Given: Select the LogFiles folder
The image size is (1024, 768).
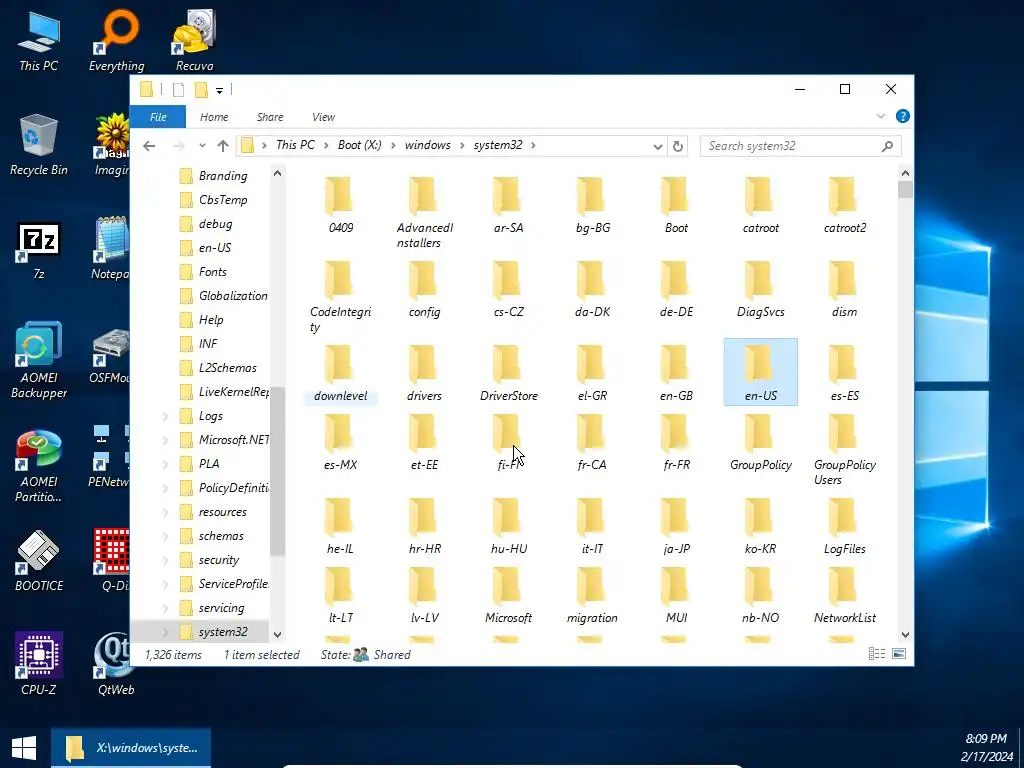Looking at the screenshot, I should pos(844,525).
